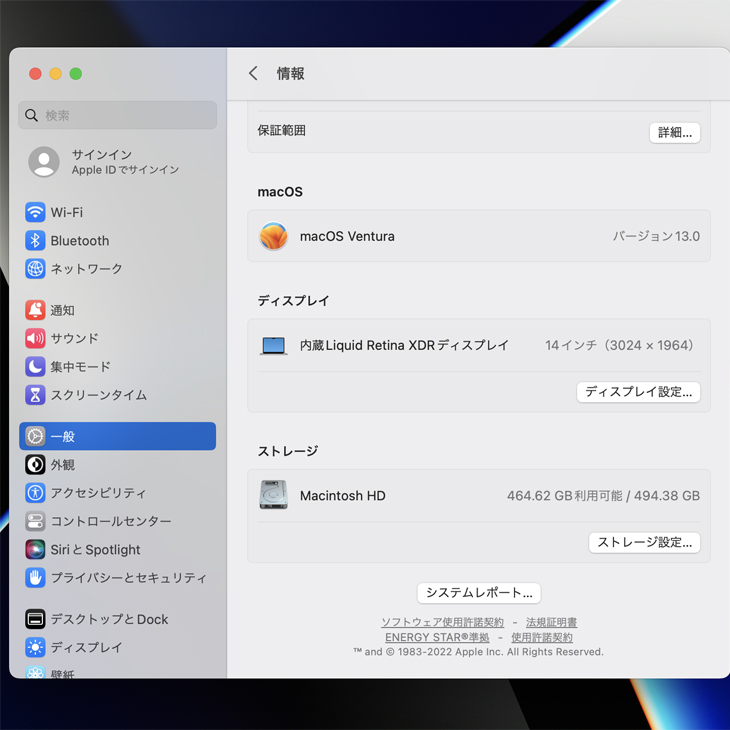
Task: Click 保証範囲 label text
Action: point(281,130)
